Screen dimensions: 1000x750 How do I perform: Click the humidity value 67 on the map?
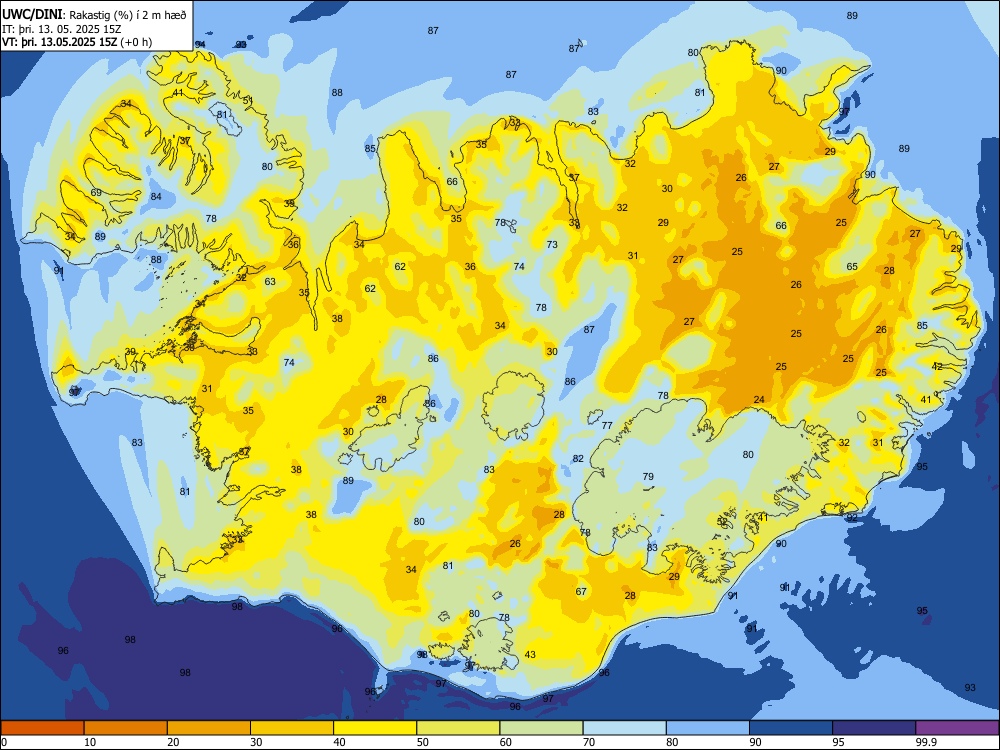pos(581,591)
